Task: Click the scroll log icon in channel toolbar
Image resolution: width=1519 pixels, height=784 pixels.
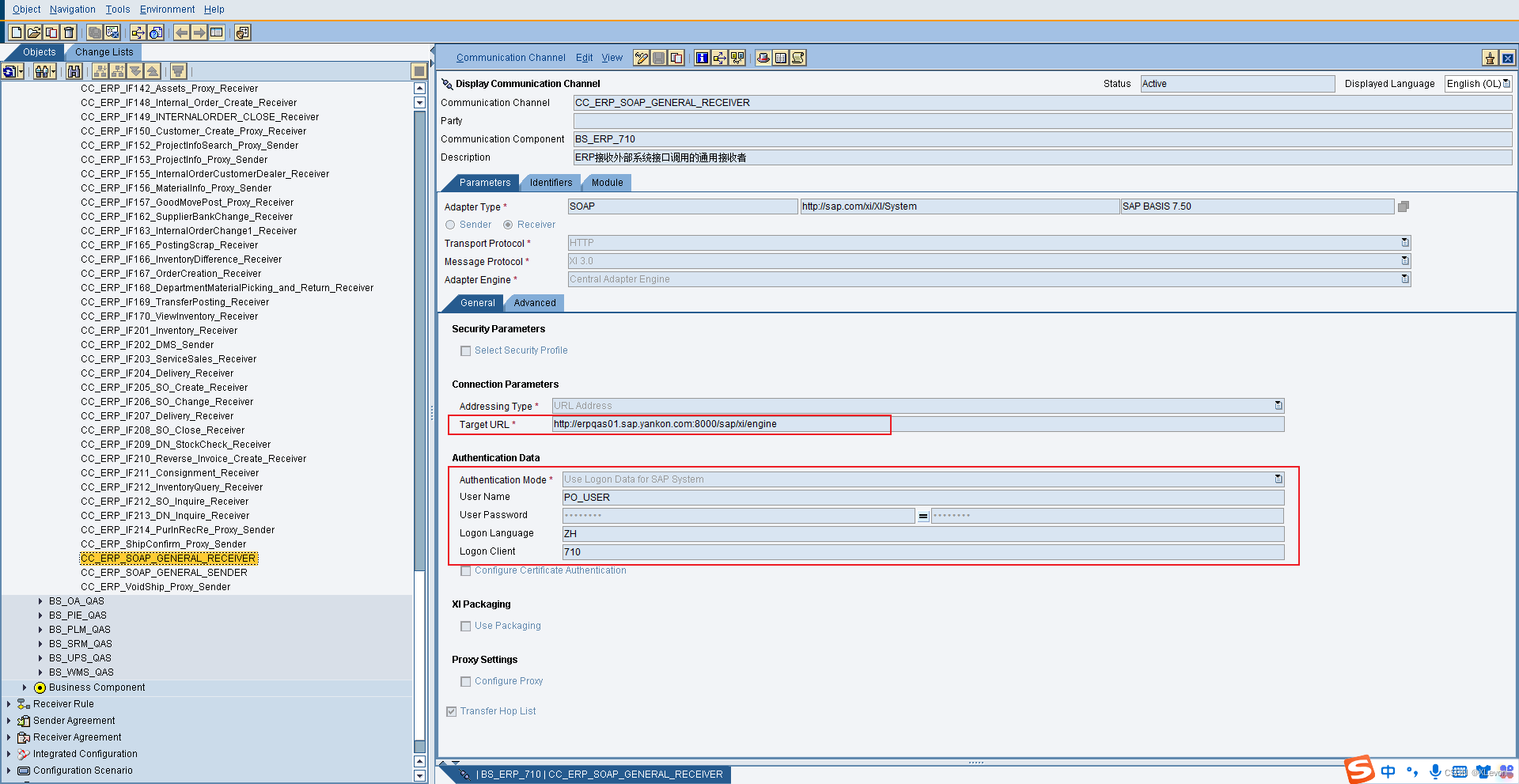Action: [x=798, y=58]
